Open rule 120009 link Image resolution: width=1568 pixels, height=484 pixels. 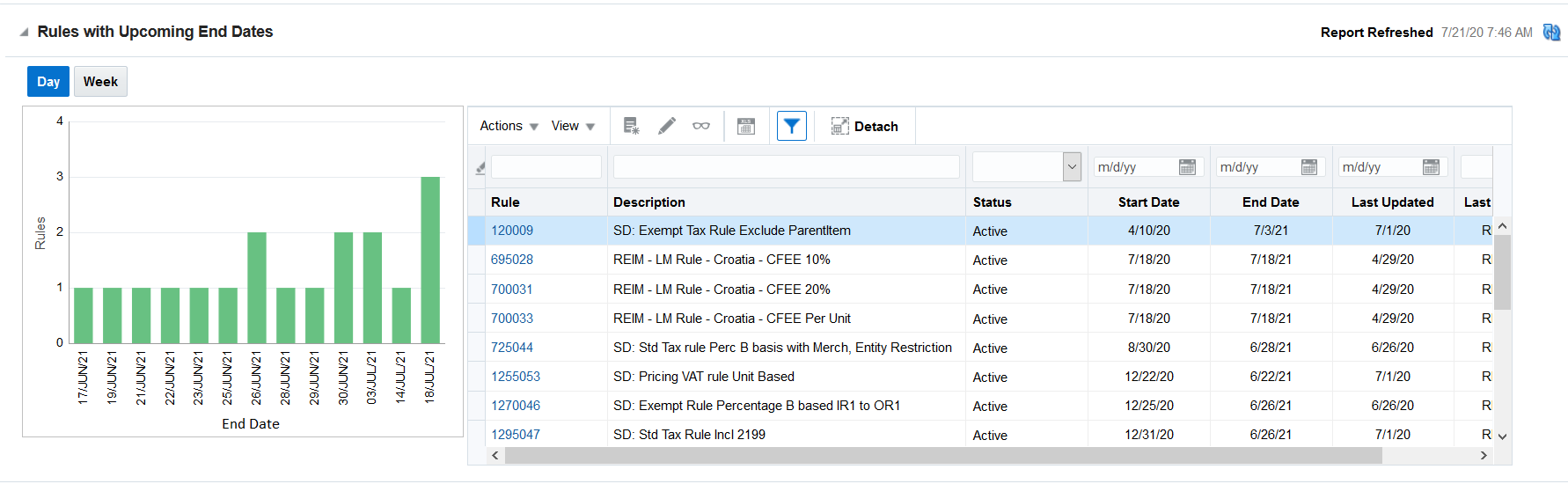(x=512, y=231)
